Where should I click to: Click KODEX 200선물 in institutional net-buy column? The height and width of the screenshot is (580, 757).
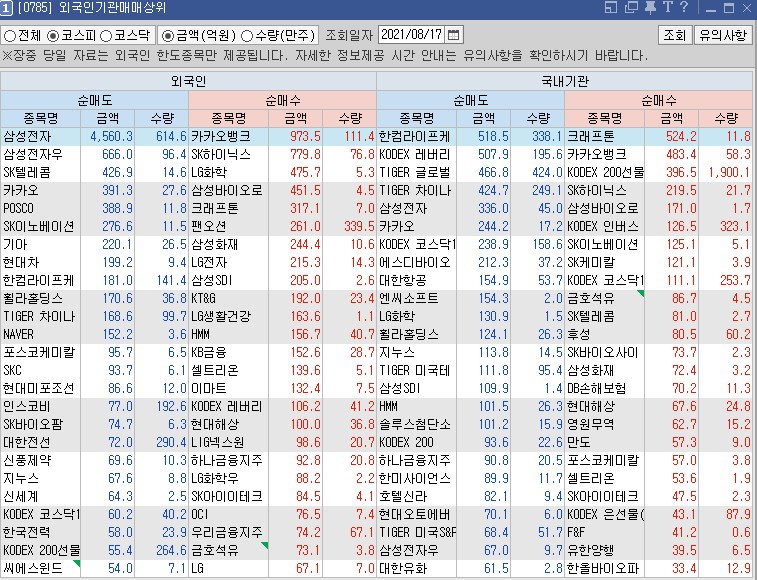pyautogui.click(x=605, y=172)
